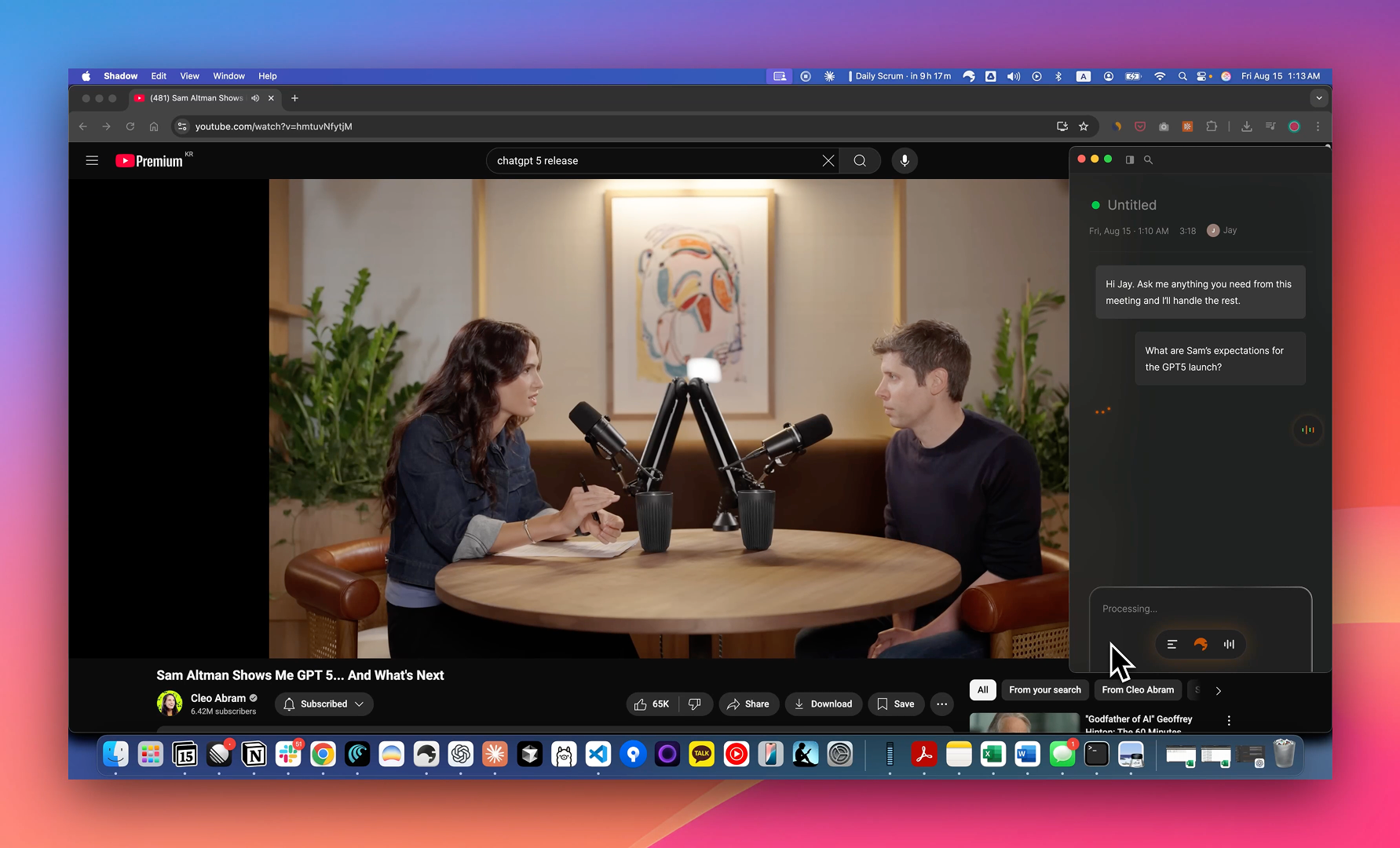Open transcript waveform view in Shadow toolbar
The width and height of the screenshot is (1400, 848).
pos(1229,644)
